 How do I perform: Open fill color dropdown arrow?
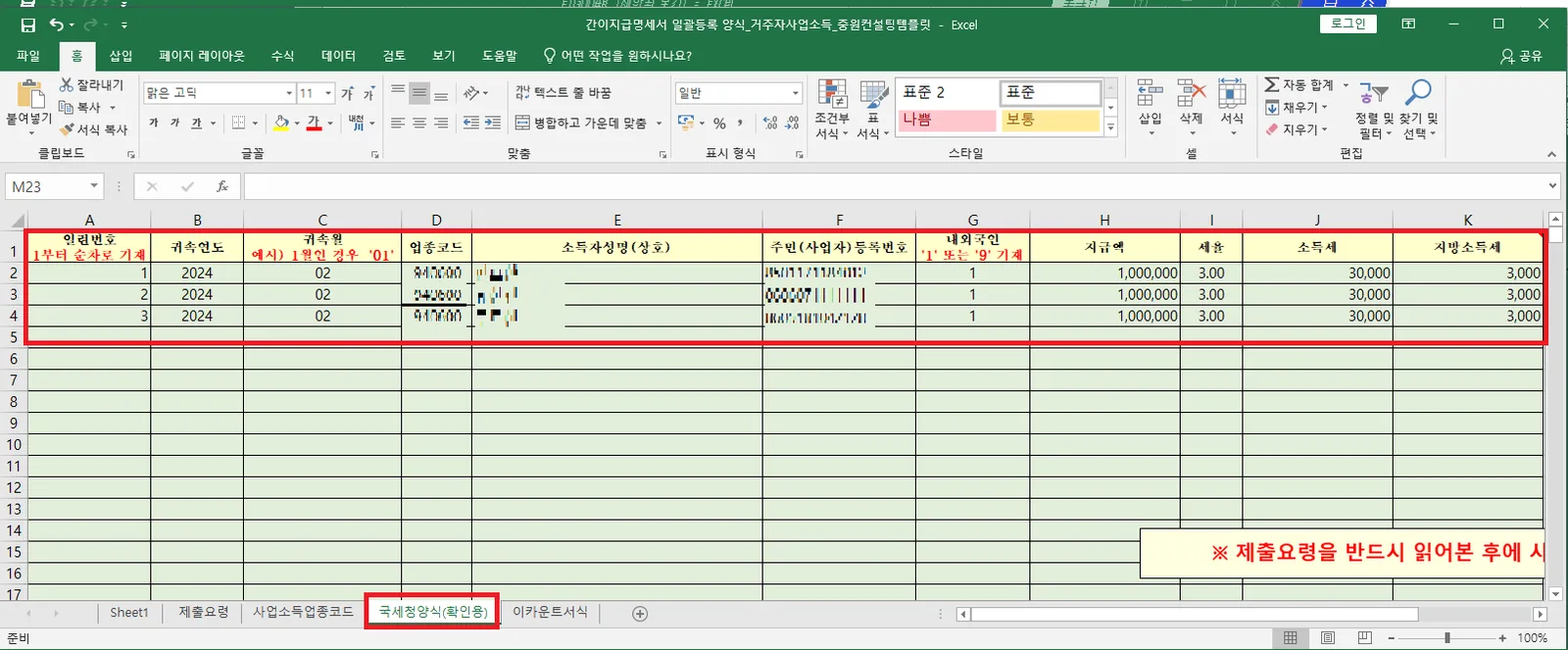[297, 124]
